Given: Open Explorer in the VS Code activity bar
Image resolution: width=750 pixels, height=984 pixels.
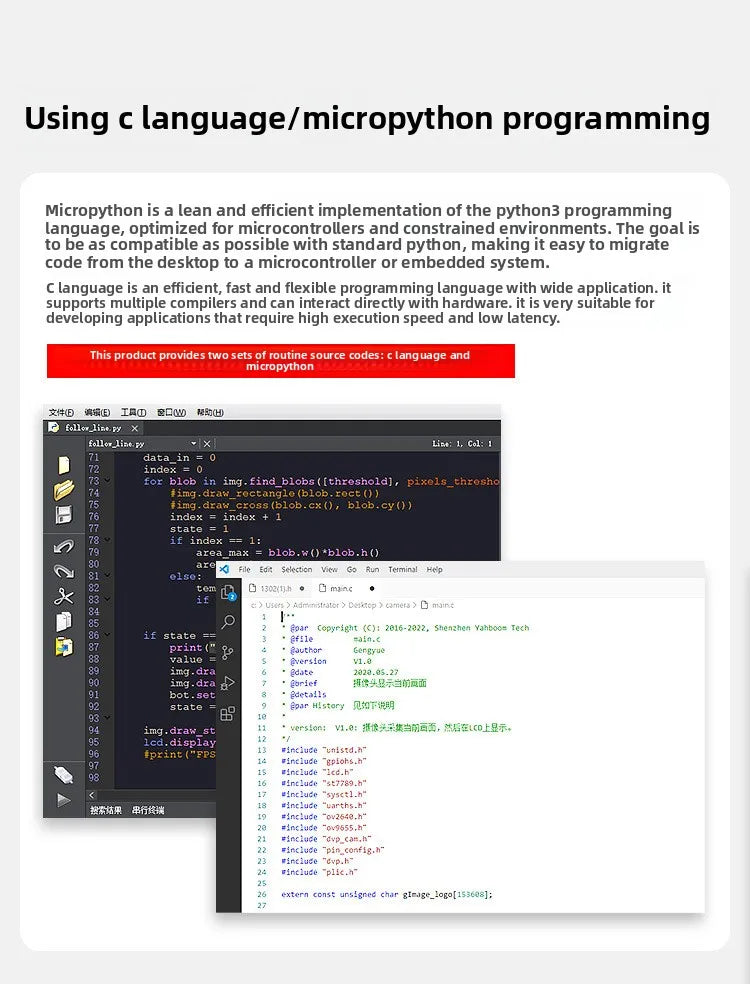Looking at the screenshot, I should [x=228, y=592].
